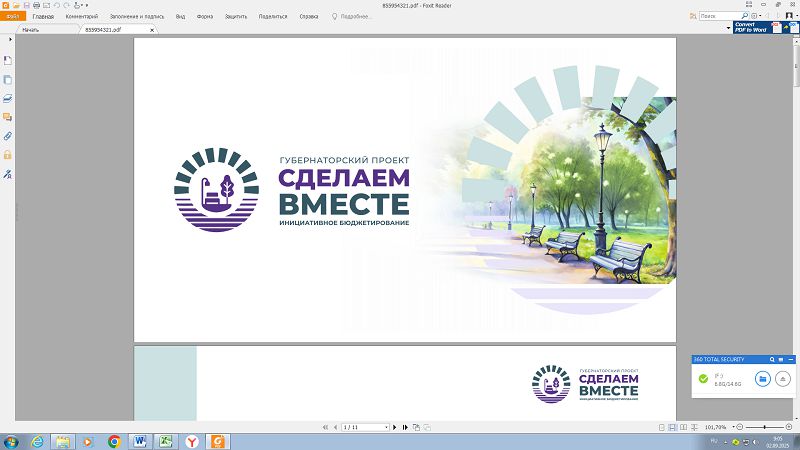Open the page thumbnails panel in the sidebar
800x450 pixels.
pyautogui.click(x=8, y=80)
